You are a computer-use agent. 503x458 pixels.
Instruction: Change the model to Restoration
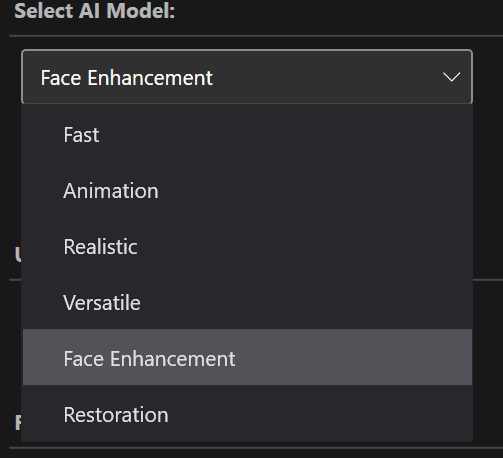coord(247,413)
